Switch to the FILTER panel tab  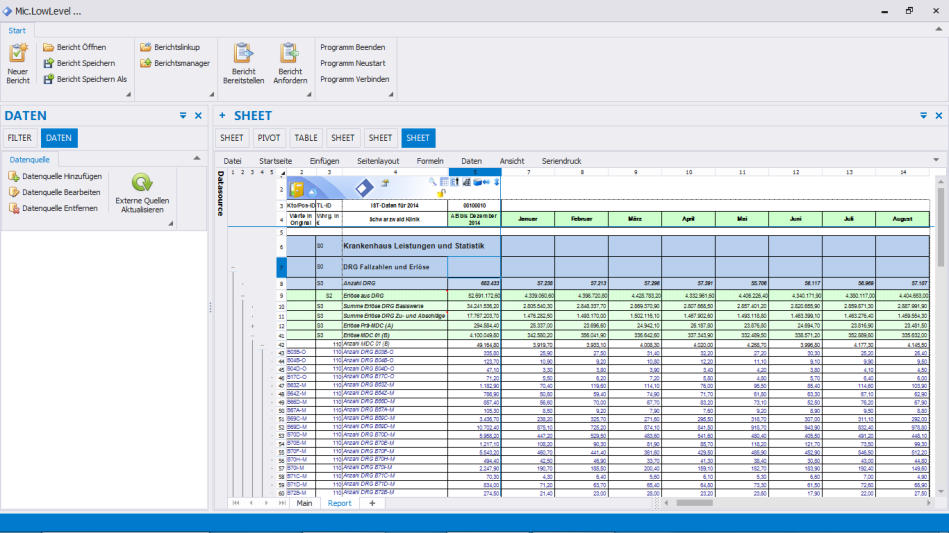click(x=19, y=138)
